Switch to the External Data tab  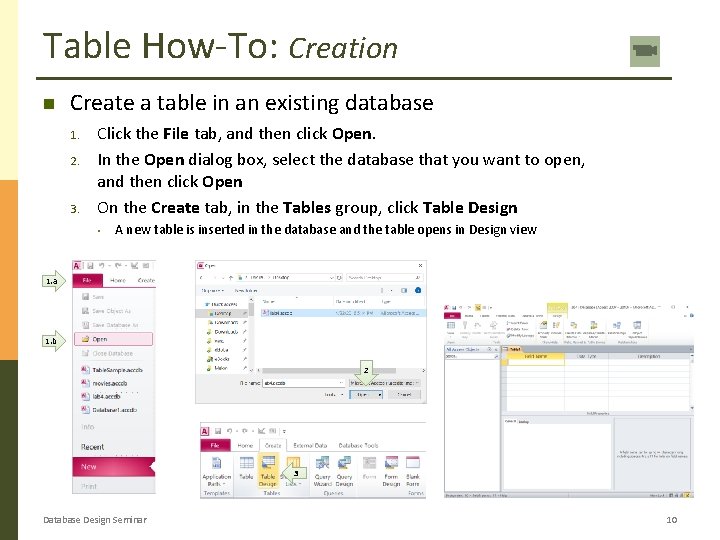coord(310,445)
